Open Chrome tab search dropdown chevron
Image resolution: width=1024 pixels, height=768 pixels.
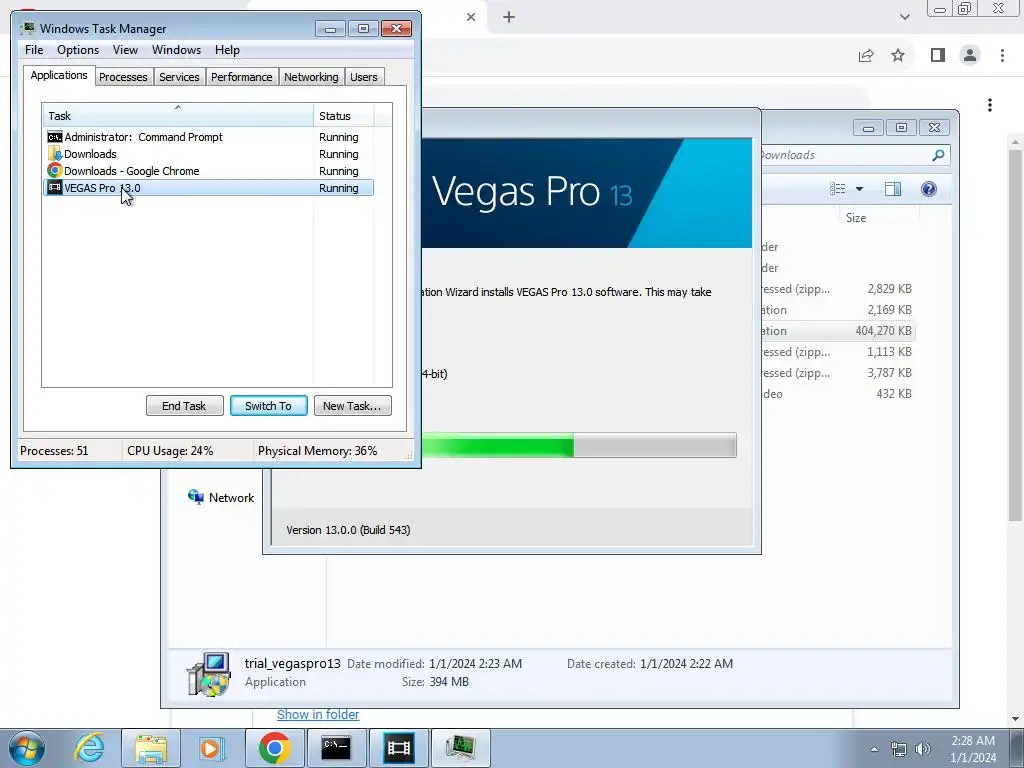[904, 17]
